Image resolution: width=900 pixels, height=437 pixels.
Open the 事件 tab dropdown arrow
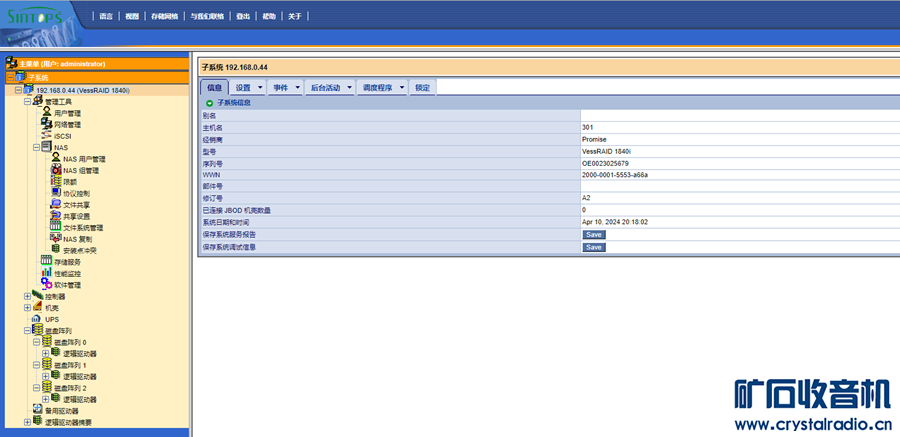pos(297,88)
